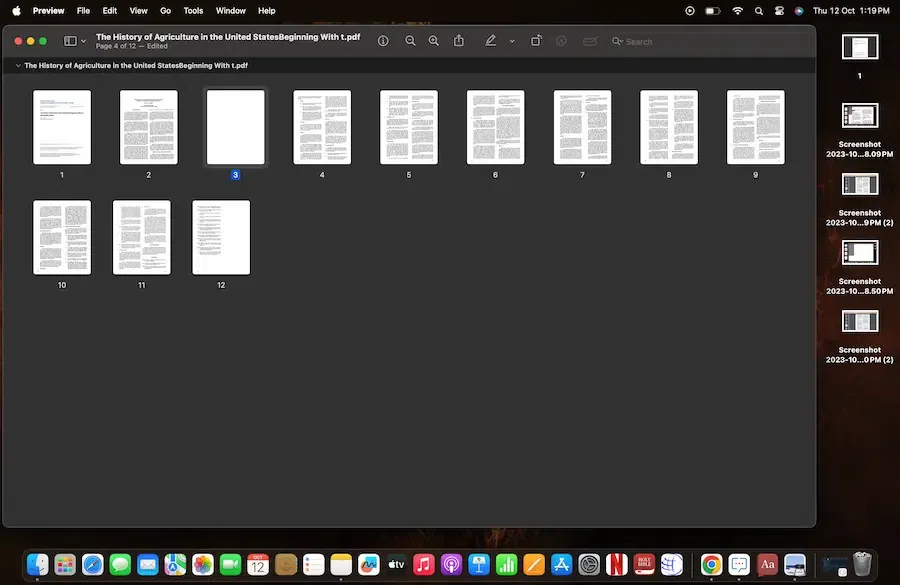Open Control Center in menu bar
900x585 pixels.
coord(780,11)
